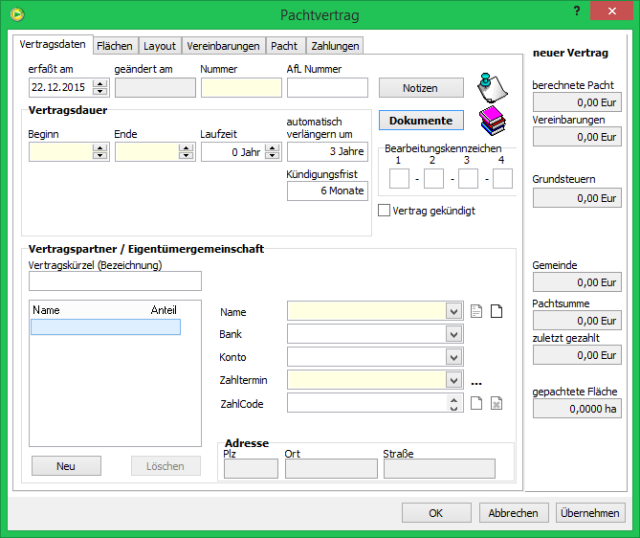The width and height of the screenshot is (640, 538).
Task: Click the Anteil column header
Action: click(x=164, y=310)
